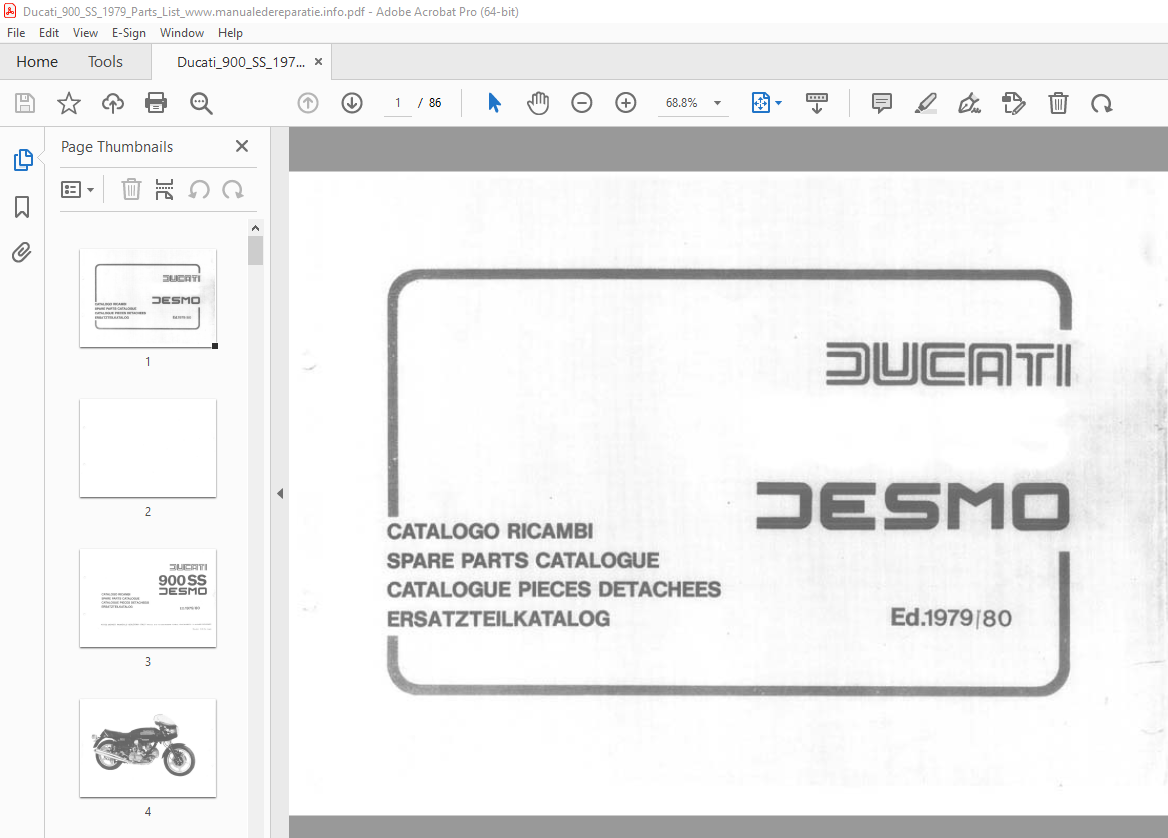Close the Ducati_900_SS document tab
This screenshot has width=1168, height=838.
pos(318,62)
